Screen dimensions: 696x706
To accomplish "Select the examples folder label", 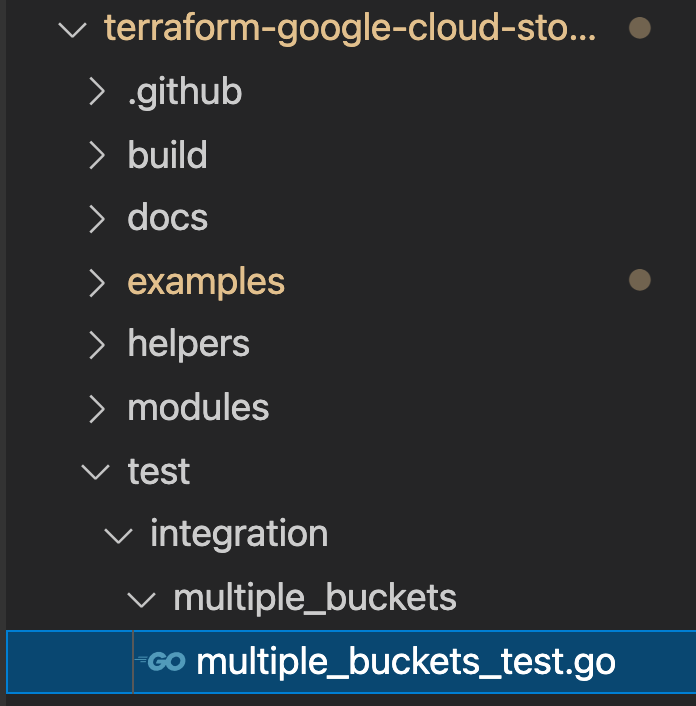I will [x=206, y=282].
